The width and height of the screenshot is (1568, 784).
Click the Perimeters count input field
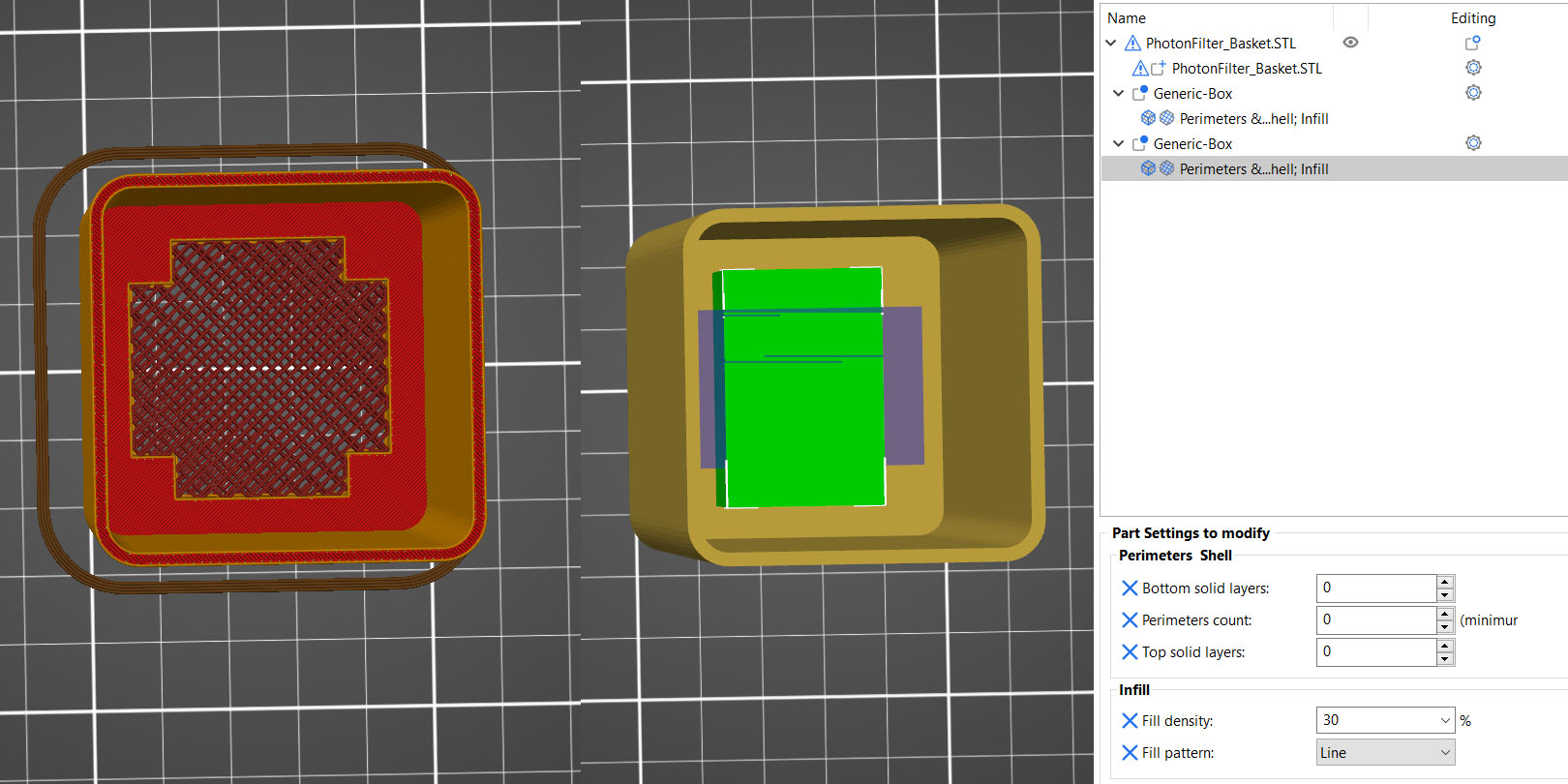1374,620
